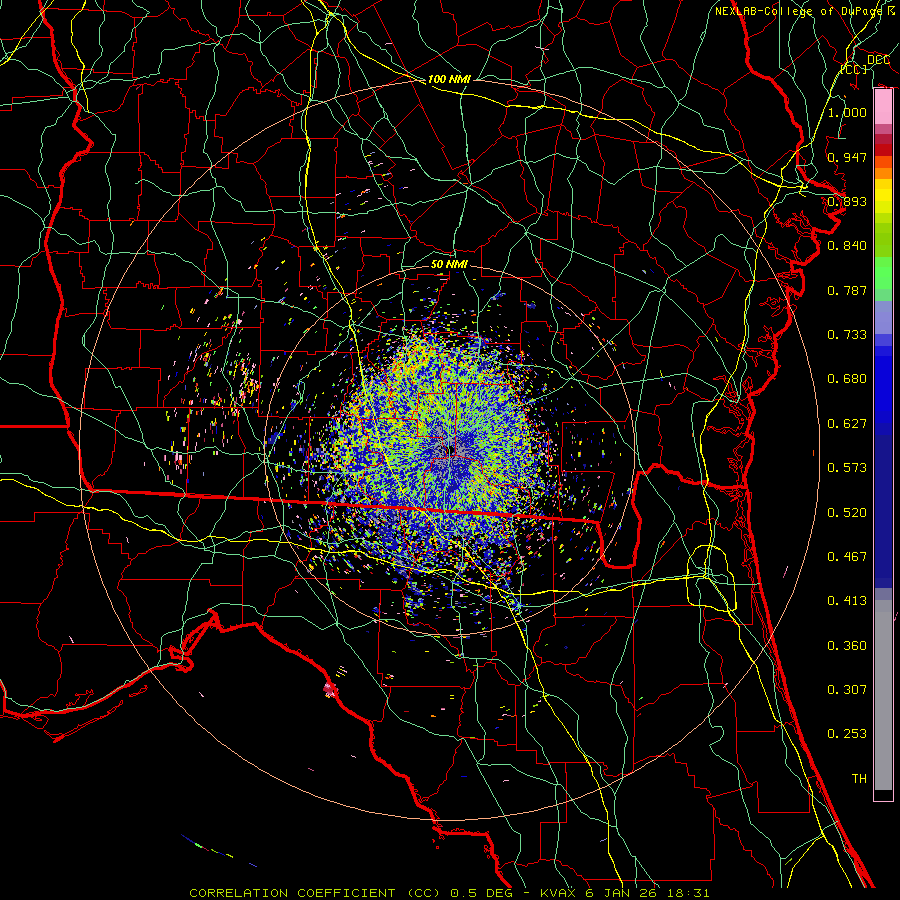
Task: Click the pink echo cluster on the Gulf coastline
Action: point(329,689)
